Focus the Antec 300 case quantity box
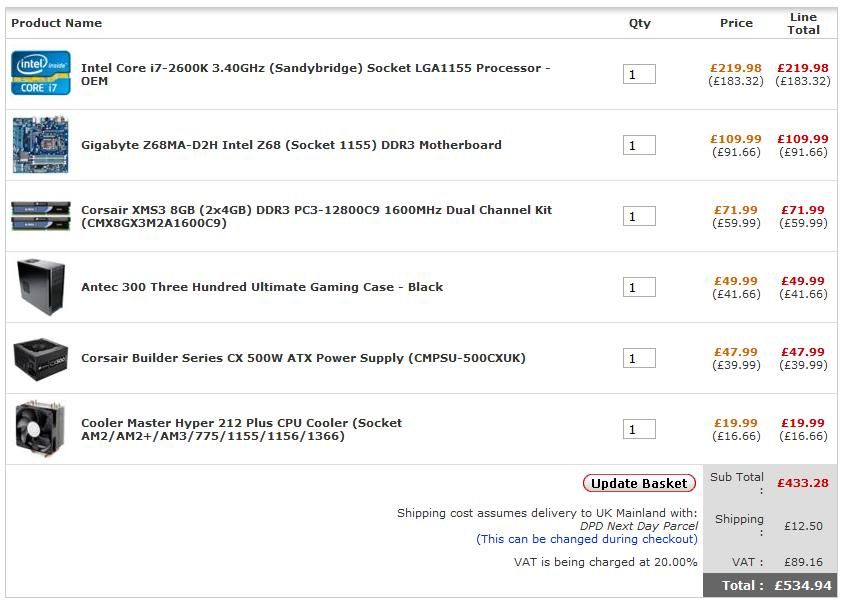This screenshot has height=603, width=844. [x=639, y=287]
